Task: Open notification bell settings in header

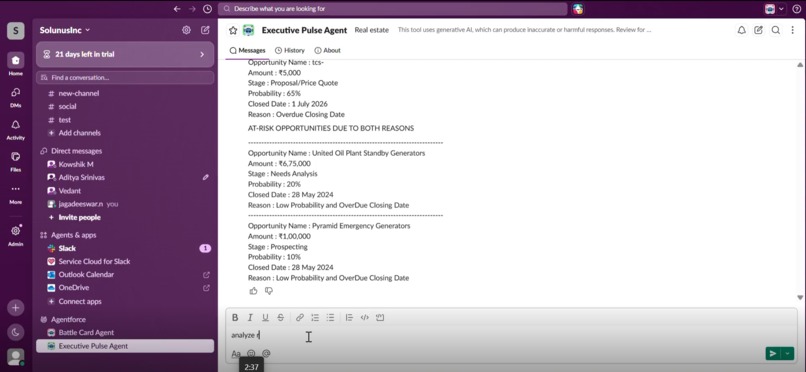Action: point(741,30)
